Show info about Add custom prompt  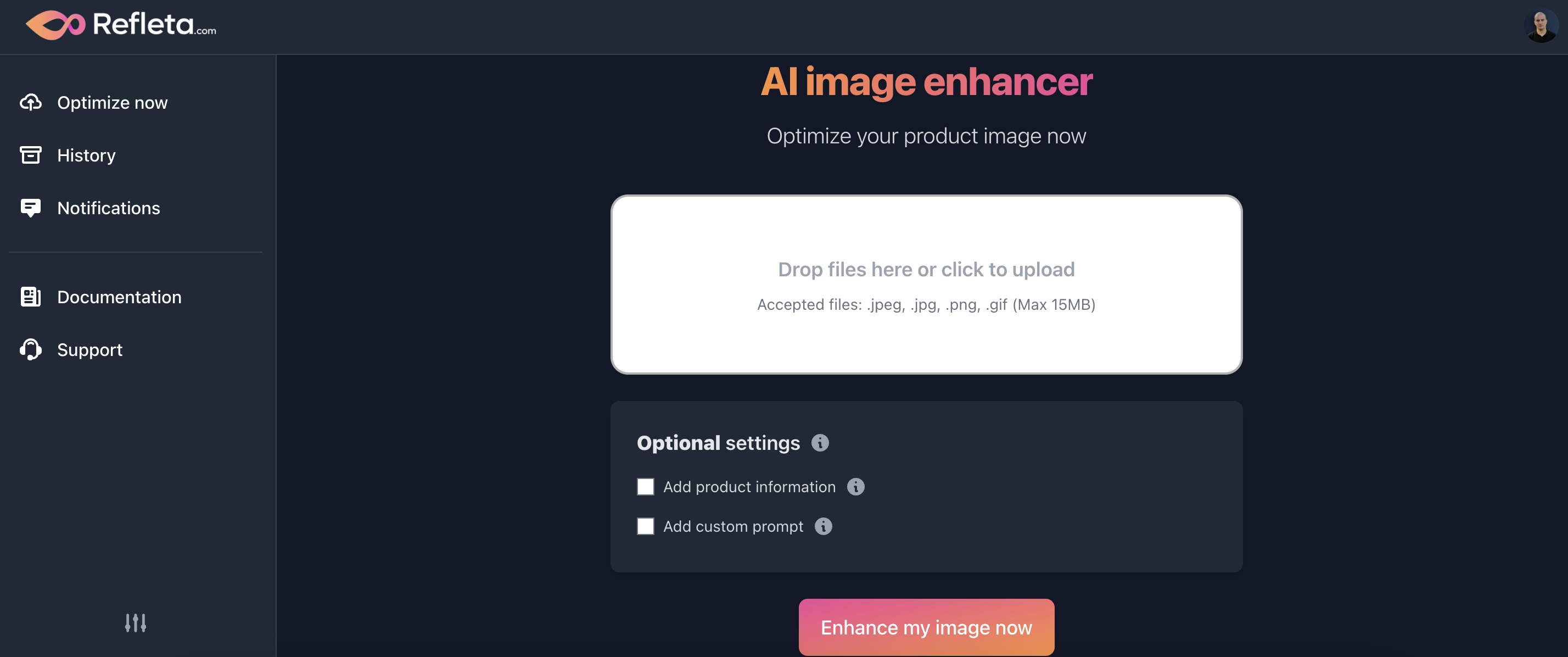click(x=823, y=526)
